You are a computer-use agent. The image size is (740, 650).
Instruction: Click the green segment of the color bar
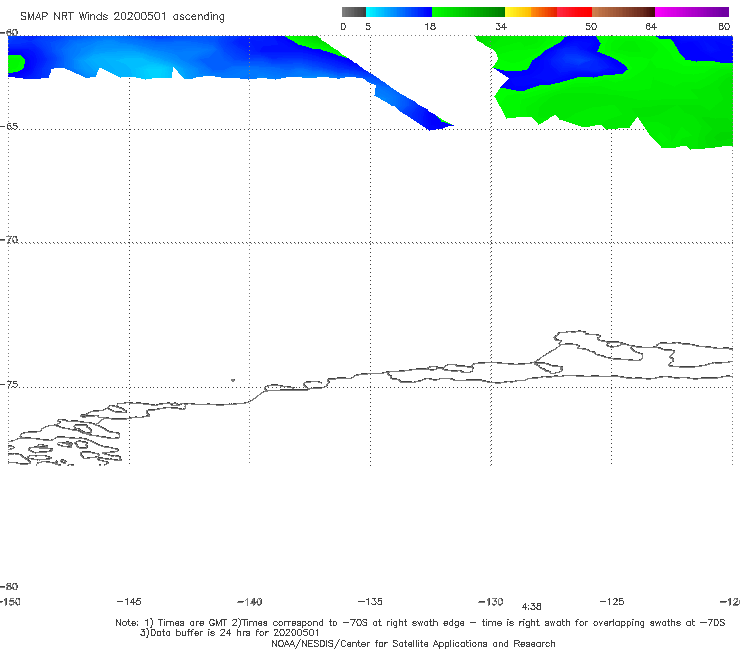[x=468, y=12]
